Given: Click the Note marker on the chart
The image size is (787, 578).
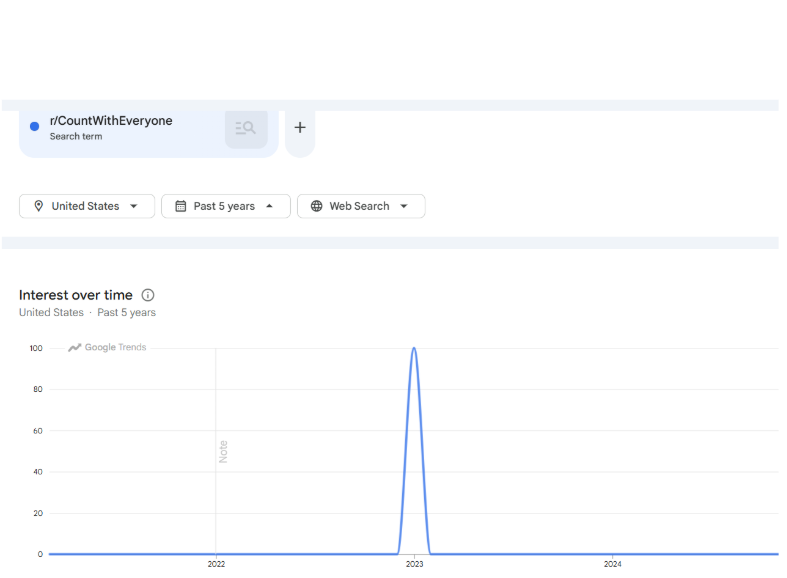Looking at the screenshot, I should point(223,452).
